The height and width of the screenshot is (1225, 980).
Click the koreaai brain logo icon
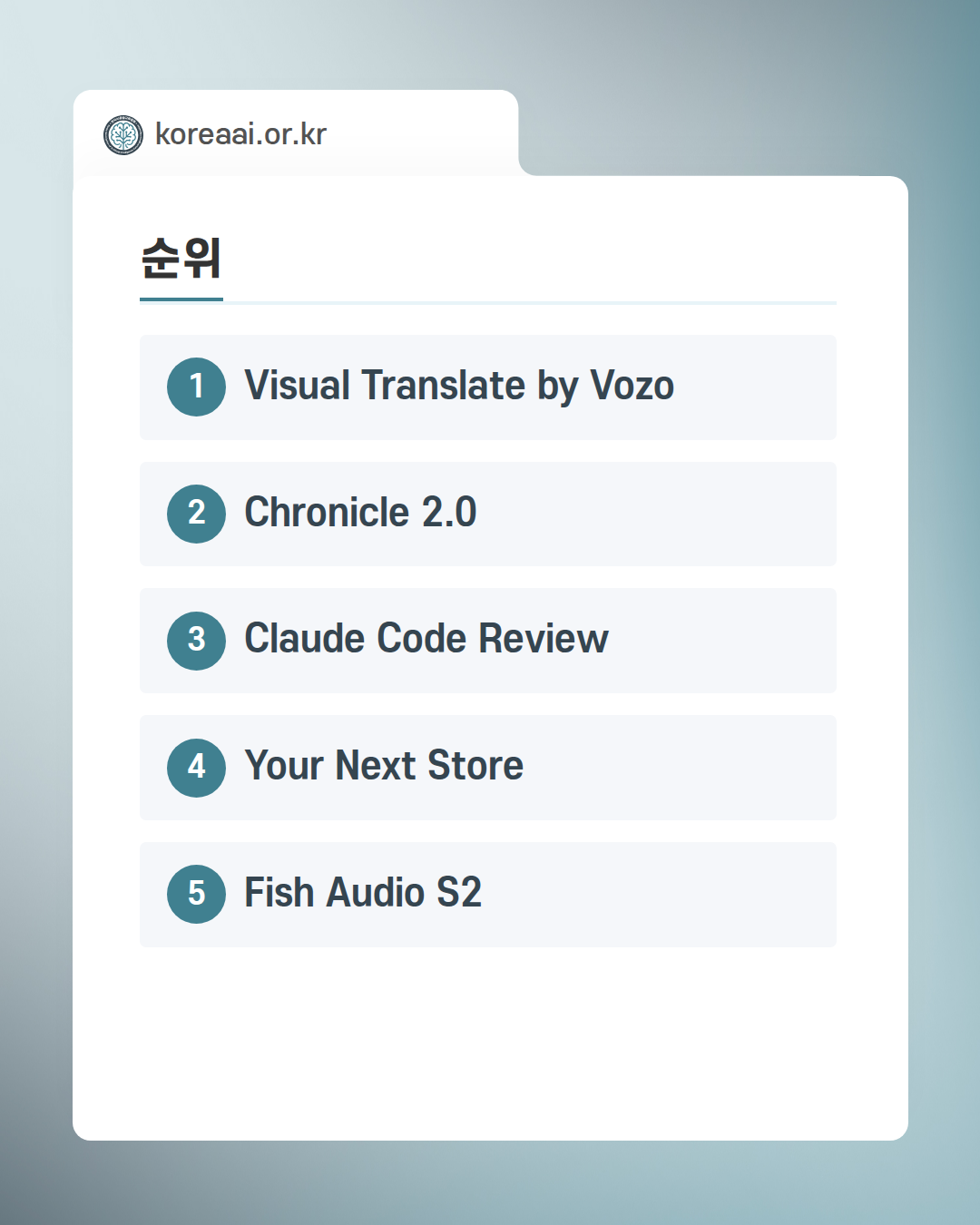[x=123, y=135]
